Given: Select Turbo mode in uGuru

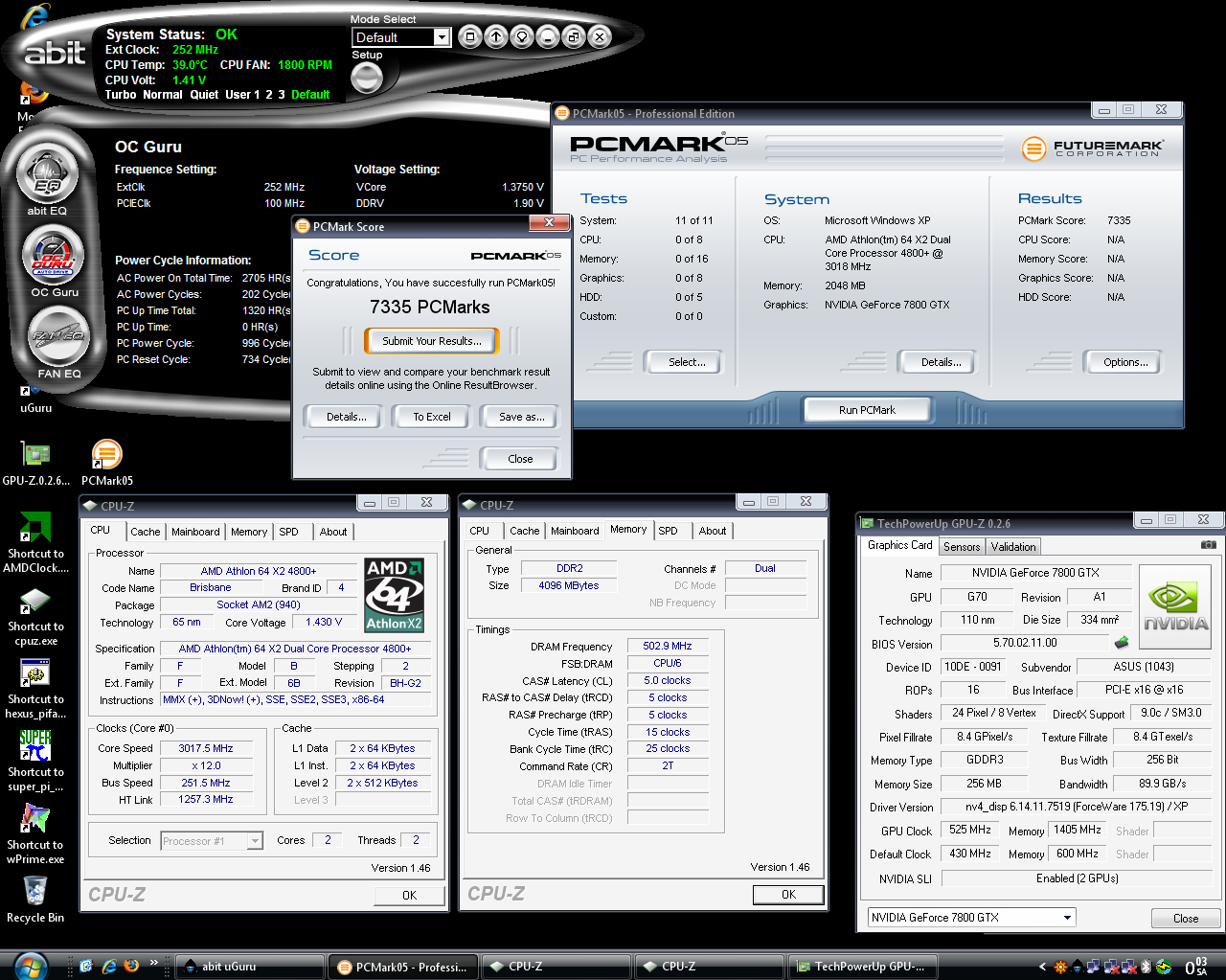Looking at the screenshot, I should tap(121, 95).
